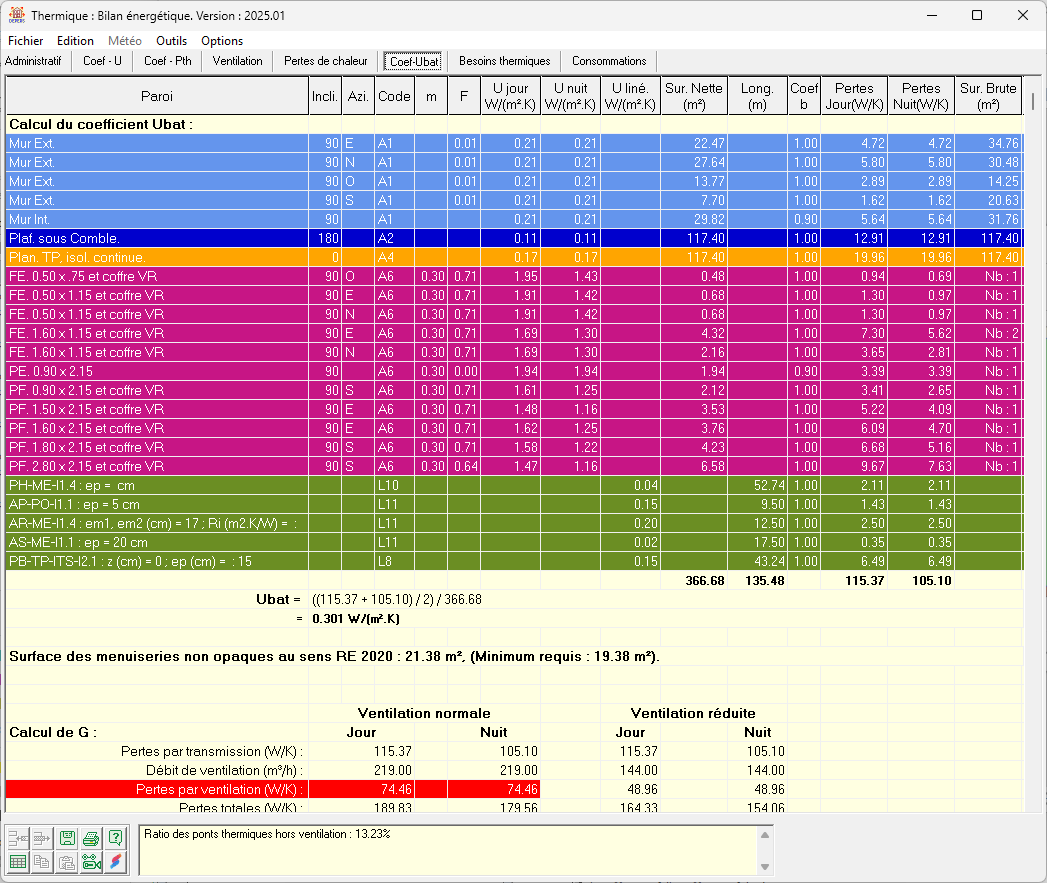Copy data using the copy icon

pos(41,861)
